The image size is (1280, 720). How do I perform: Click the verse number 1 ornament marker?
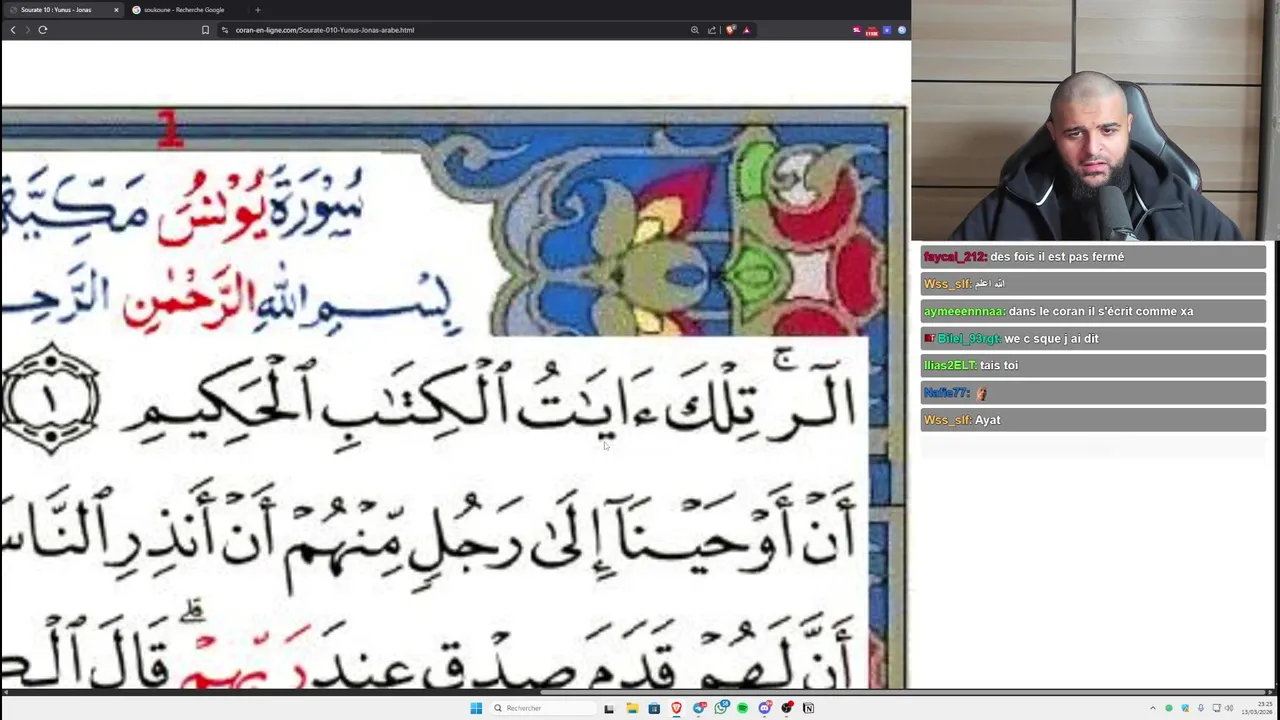[x=49, y=398]
